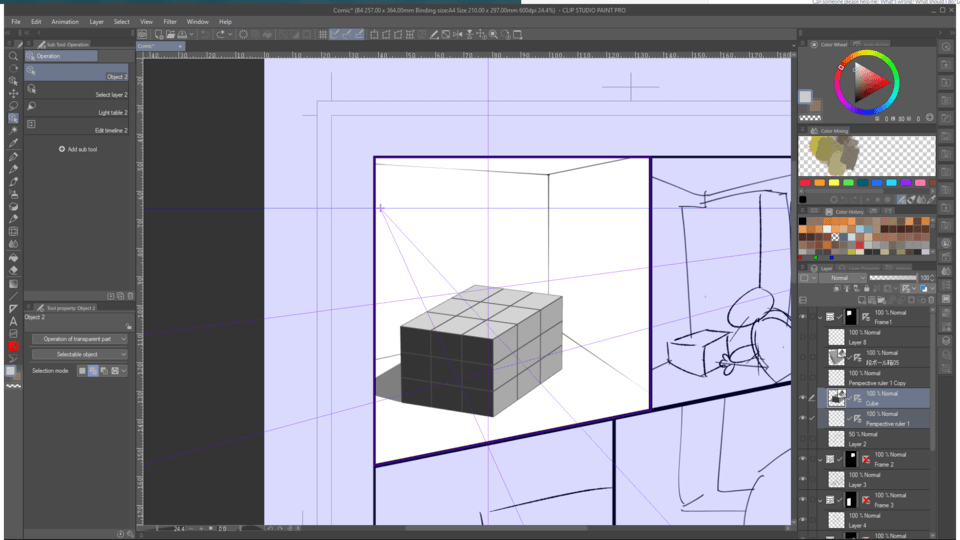Screen dimensions: 960x540
Task: Select the Text tool
Action: (13, 321)
